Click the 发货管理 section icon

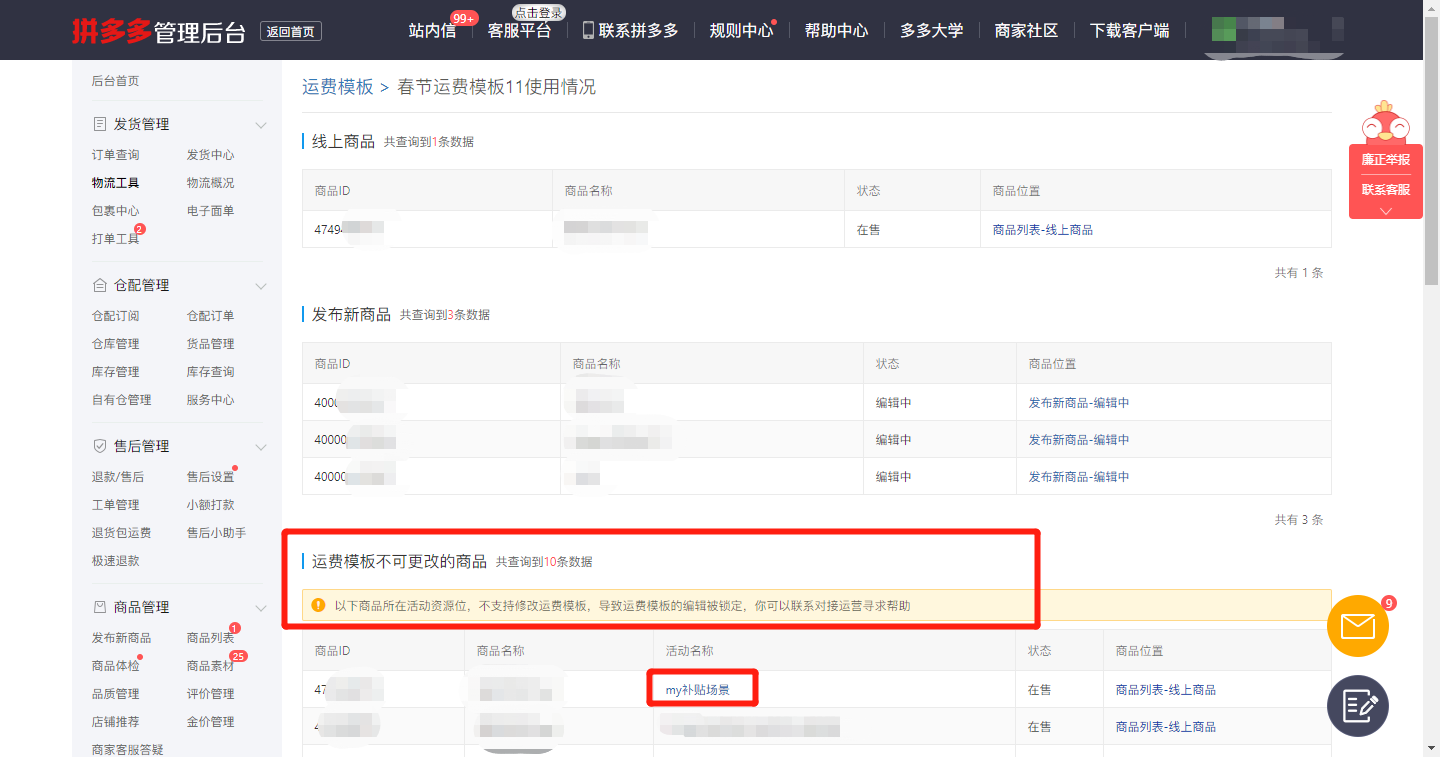[x=99, y=124]
